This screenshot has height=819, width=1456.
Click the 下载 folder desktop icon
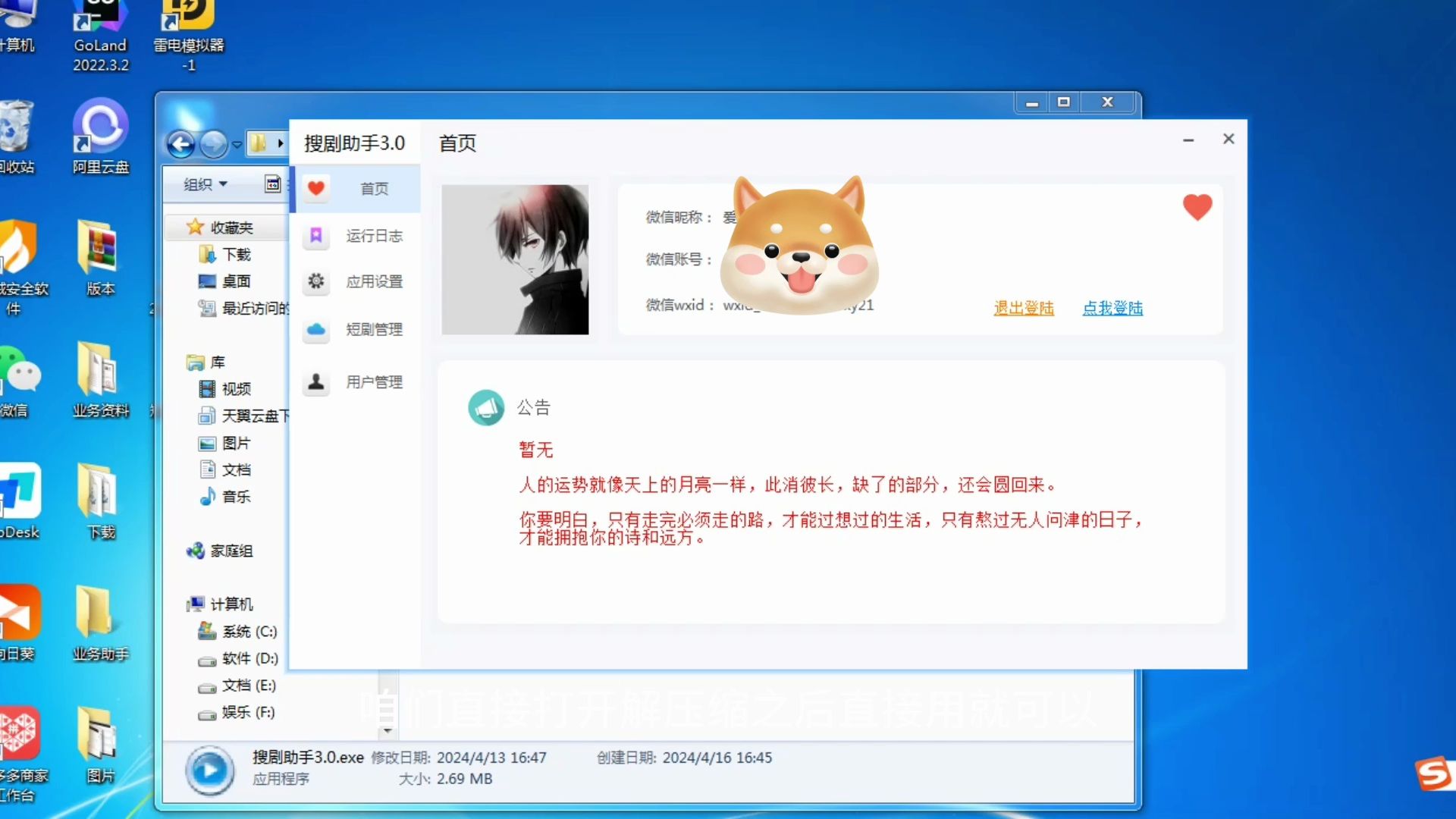pyautogui.click(x=100, y=500)
